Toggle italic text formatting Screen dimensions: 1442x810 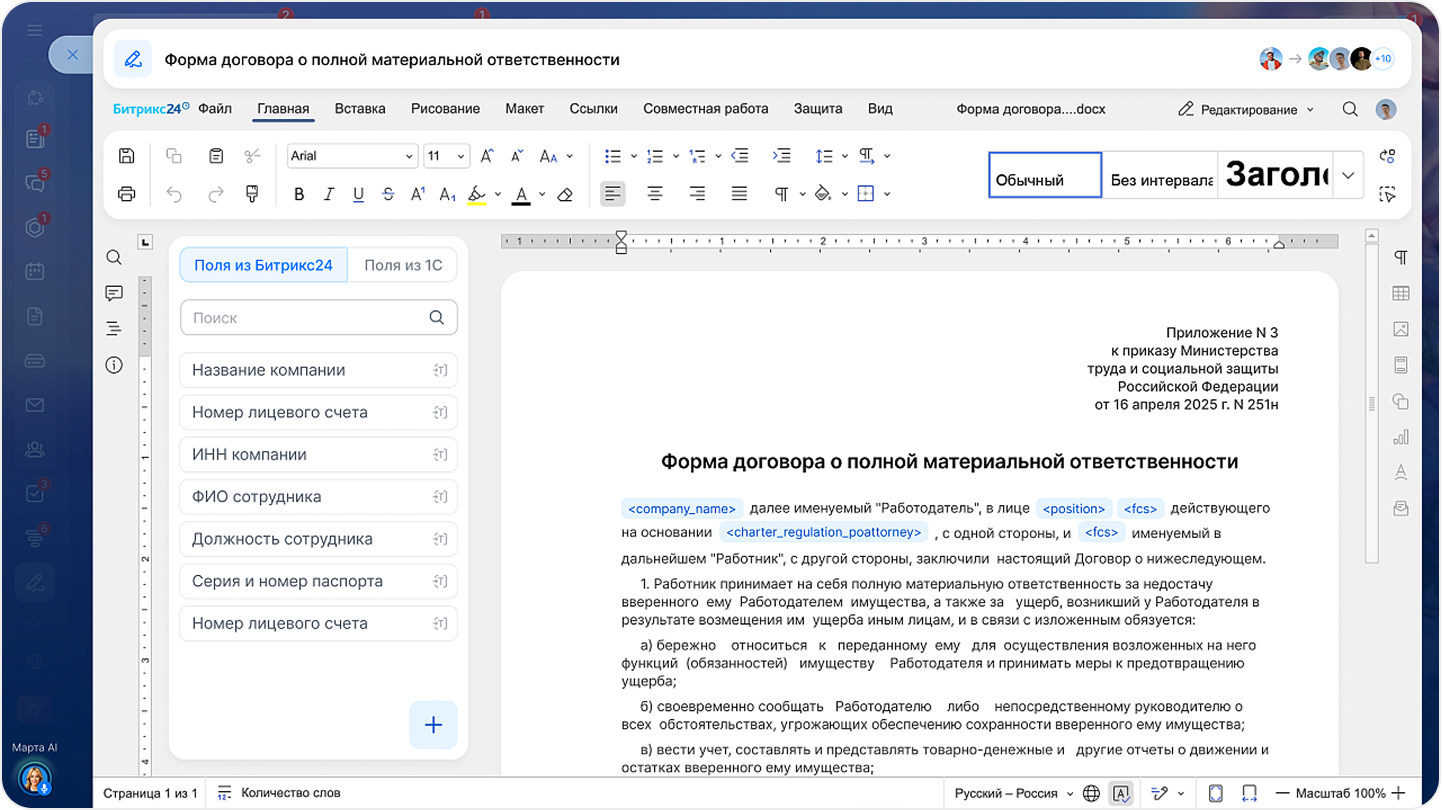[328, 194]
